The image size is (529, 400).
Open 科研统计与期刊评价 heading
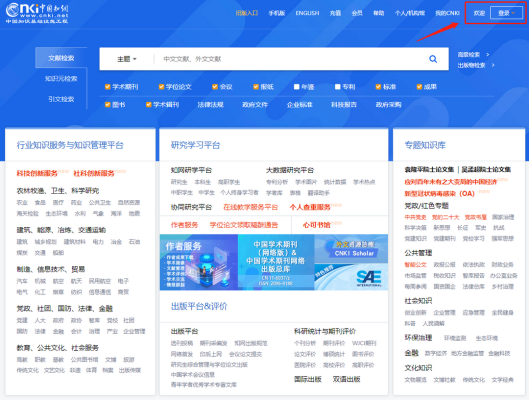(x=325, y=332)
